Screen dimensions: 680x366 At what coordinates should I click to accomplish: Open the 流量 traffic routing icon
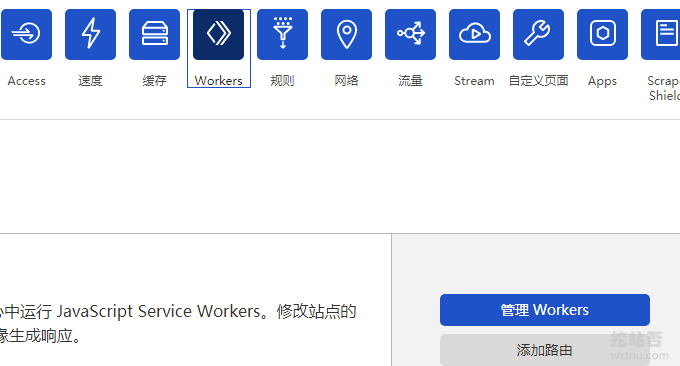[410, 34]
